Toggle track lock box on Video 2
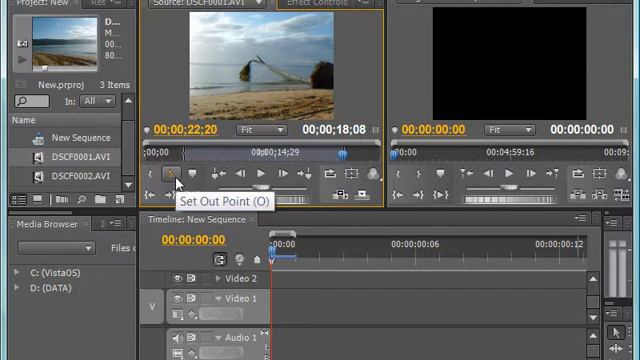Screen dimensions: 640x360 [x=207, y=278]
